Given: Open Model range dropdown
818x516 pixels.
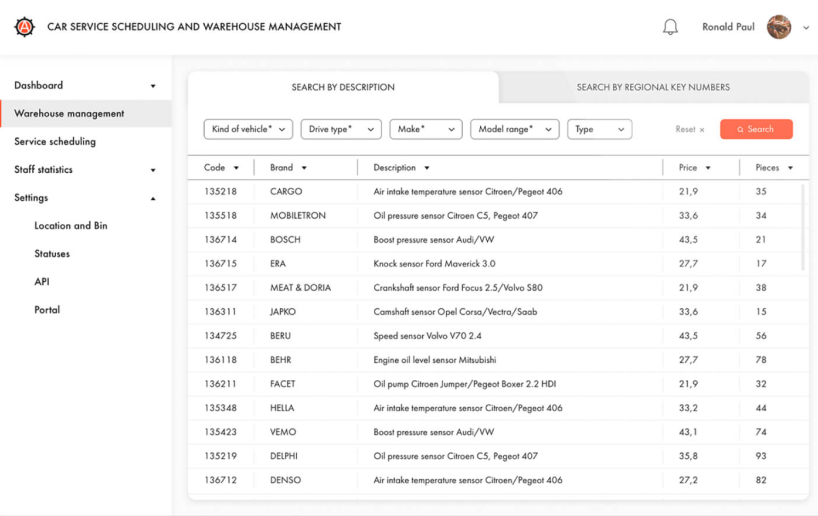Looking at the screenshot, I should pos(515,129).
